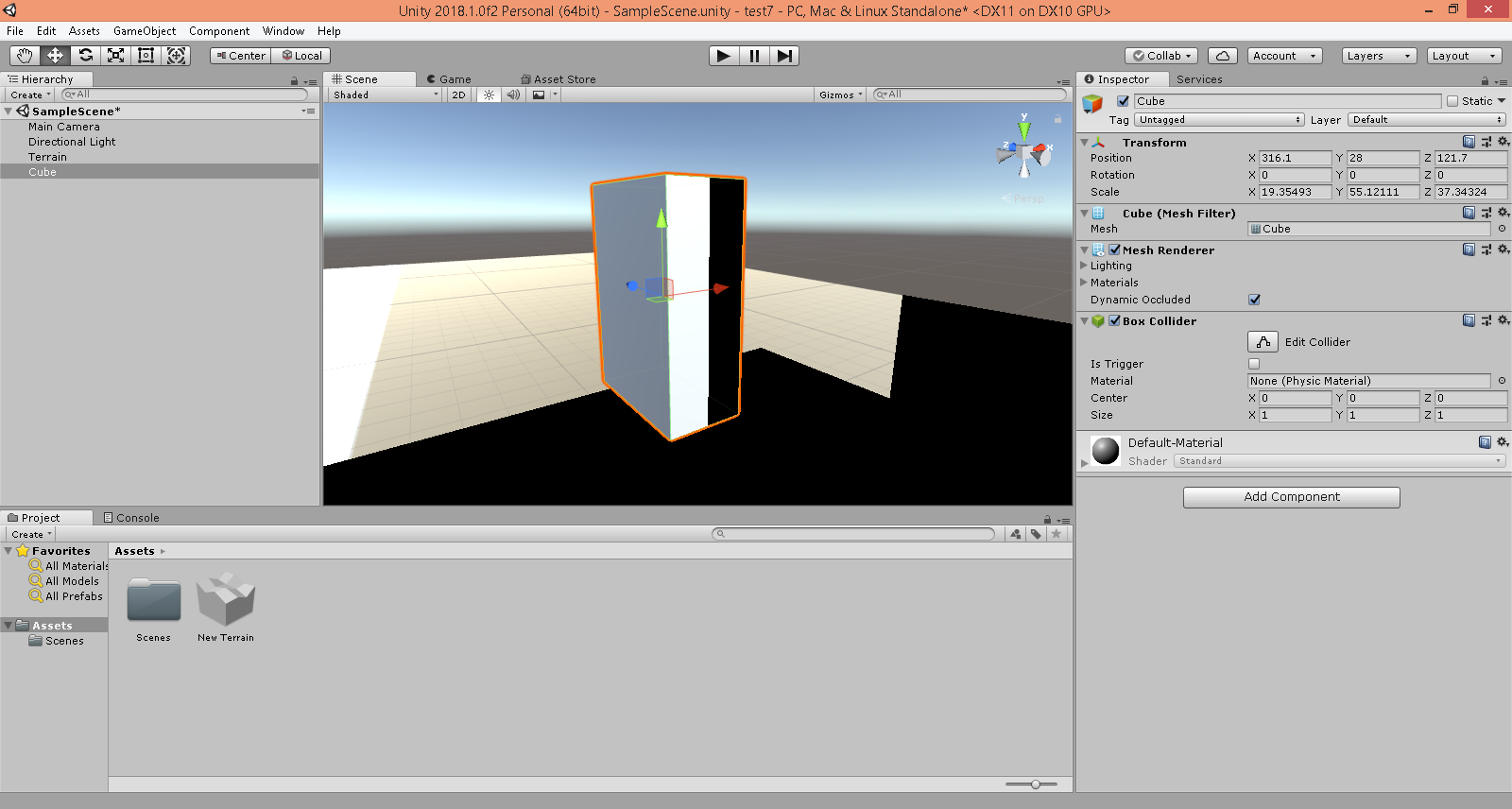Open the Layout dropdown
This screenshot has width=1512, height=809.
point(1464,56)
